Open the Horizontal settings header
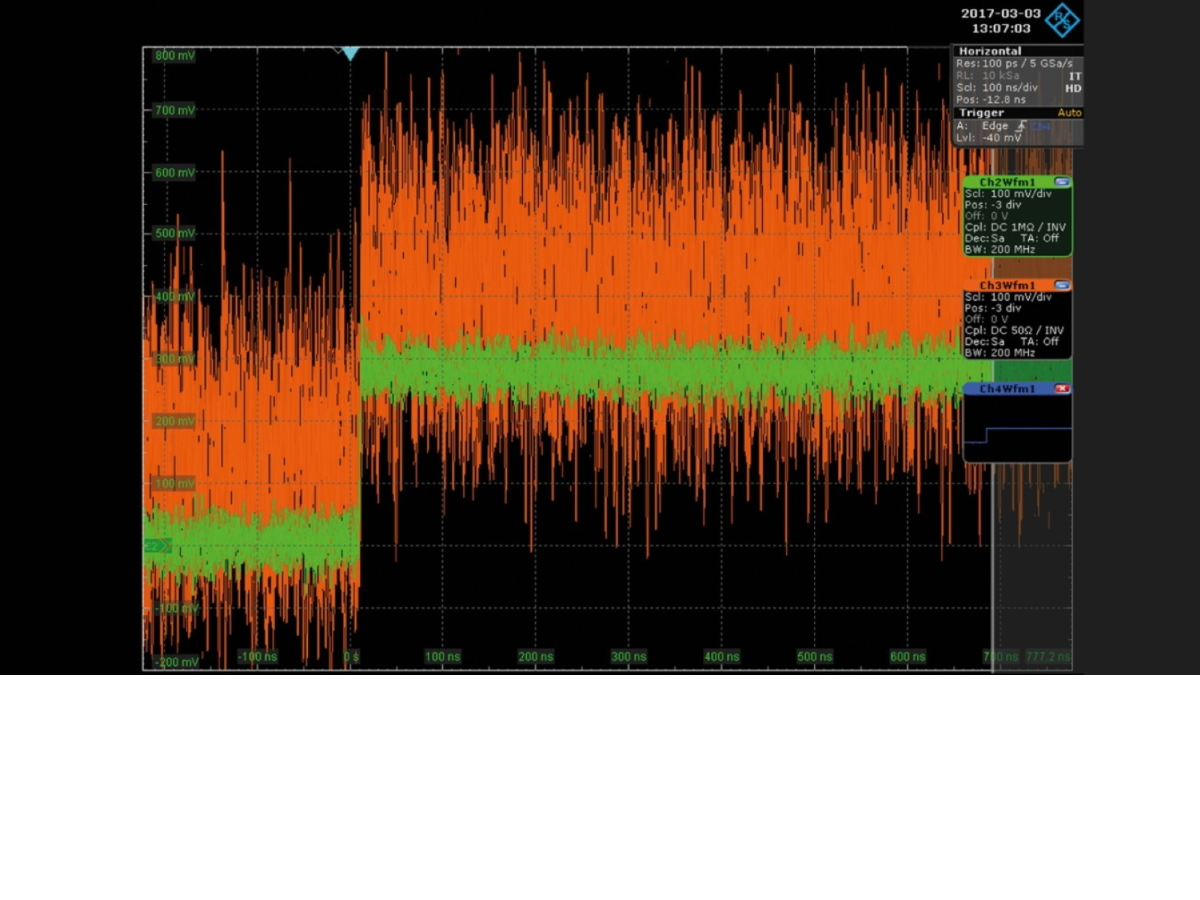This screenshot has height=900, width=1200. pos(990,51)
